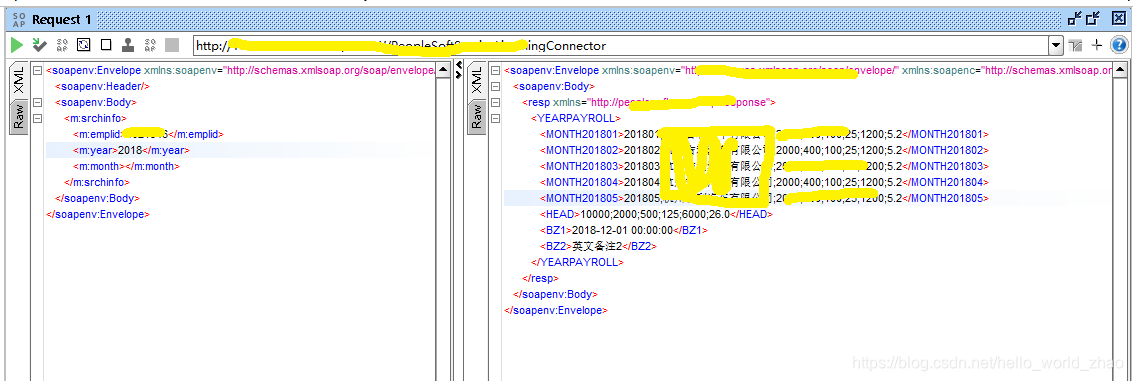Click the person-shaped clone request icon
Screen dimensions: 1133x381
[x=128, y=46]
